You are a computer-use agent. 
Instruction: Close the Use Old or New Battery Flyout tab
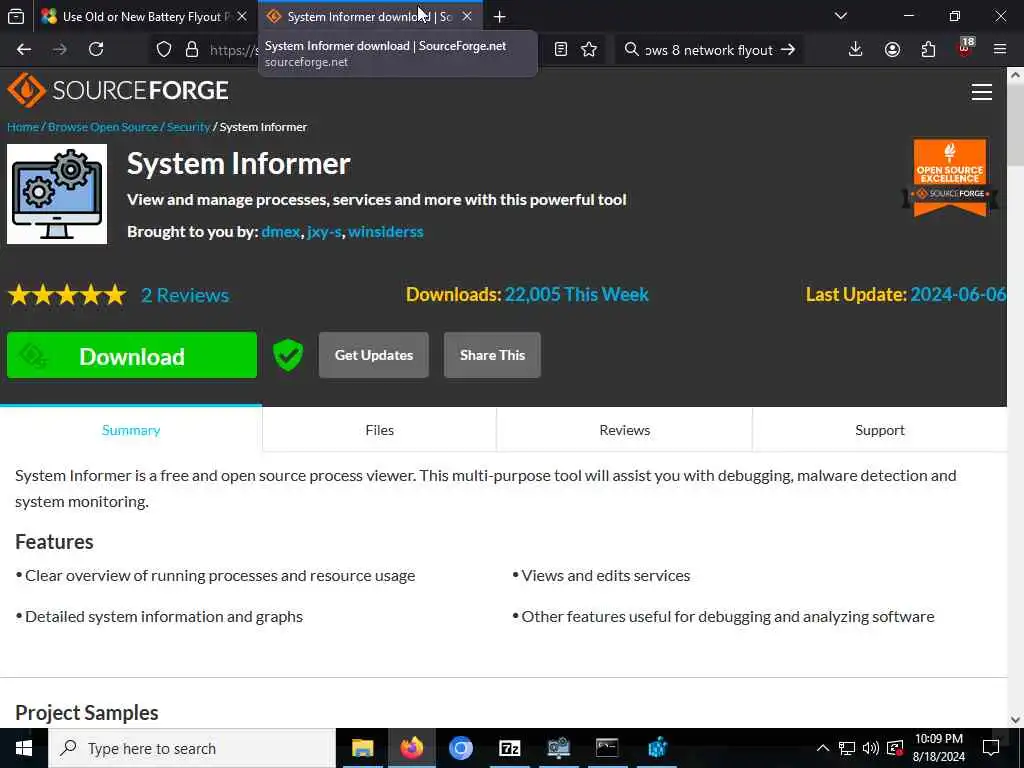pyautogui.click(x=242, y=17)
